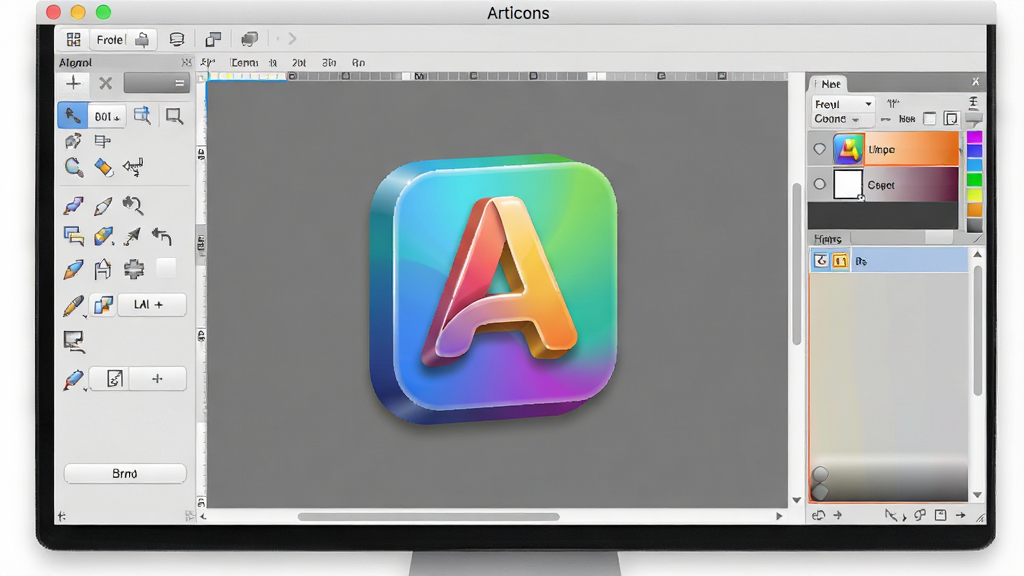Click the 3lb item in ruler menu bar
This screenshot has width=1024, height=576.
328,63
